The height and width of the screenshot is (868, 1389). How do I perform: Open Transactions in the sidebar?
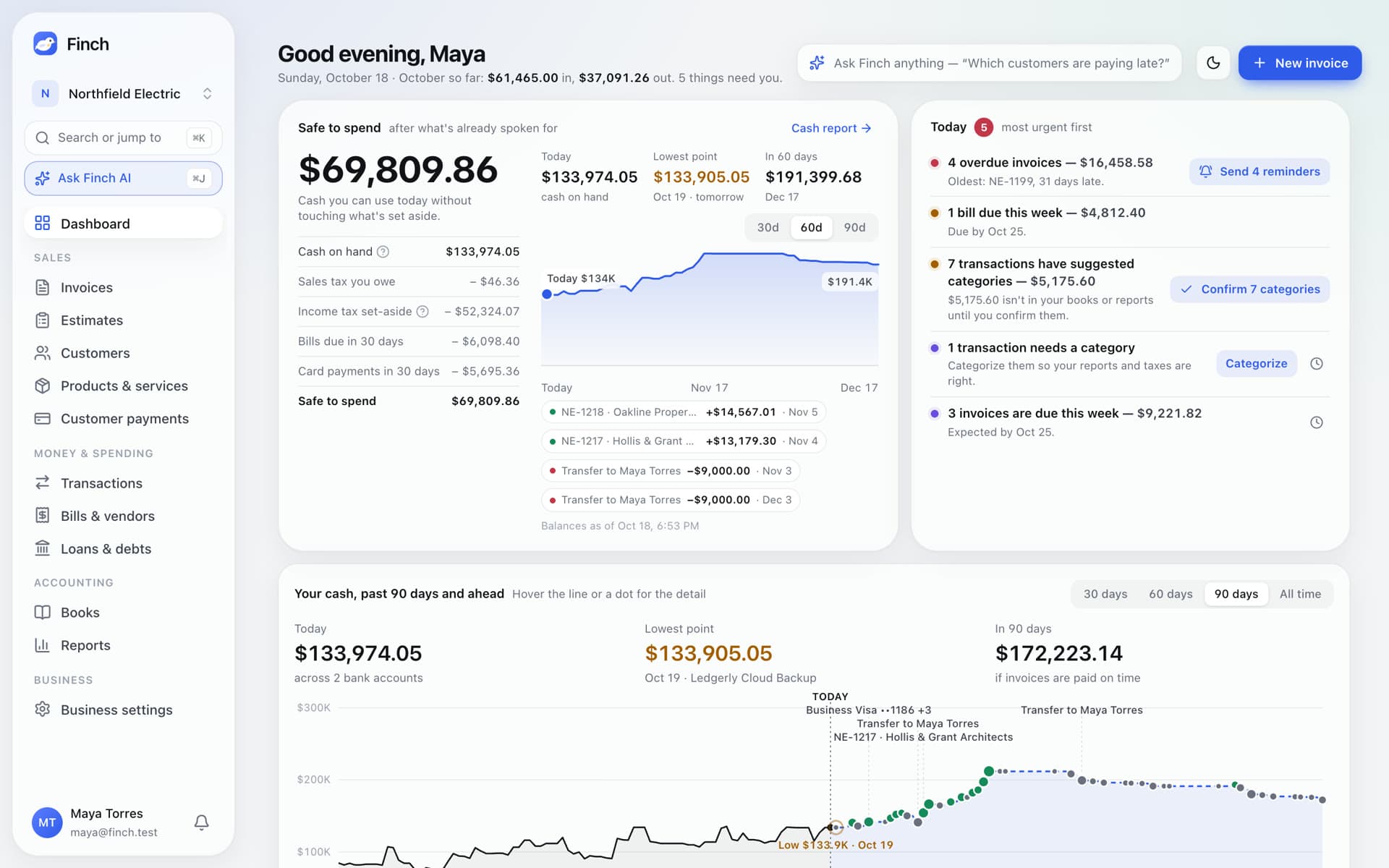(123, 483)
